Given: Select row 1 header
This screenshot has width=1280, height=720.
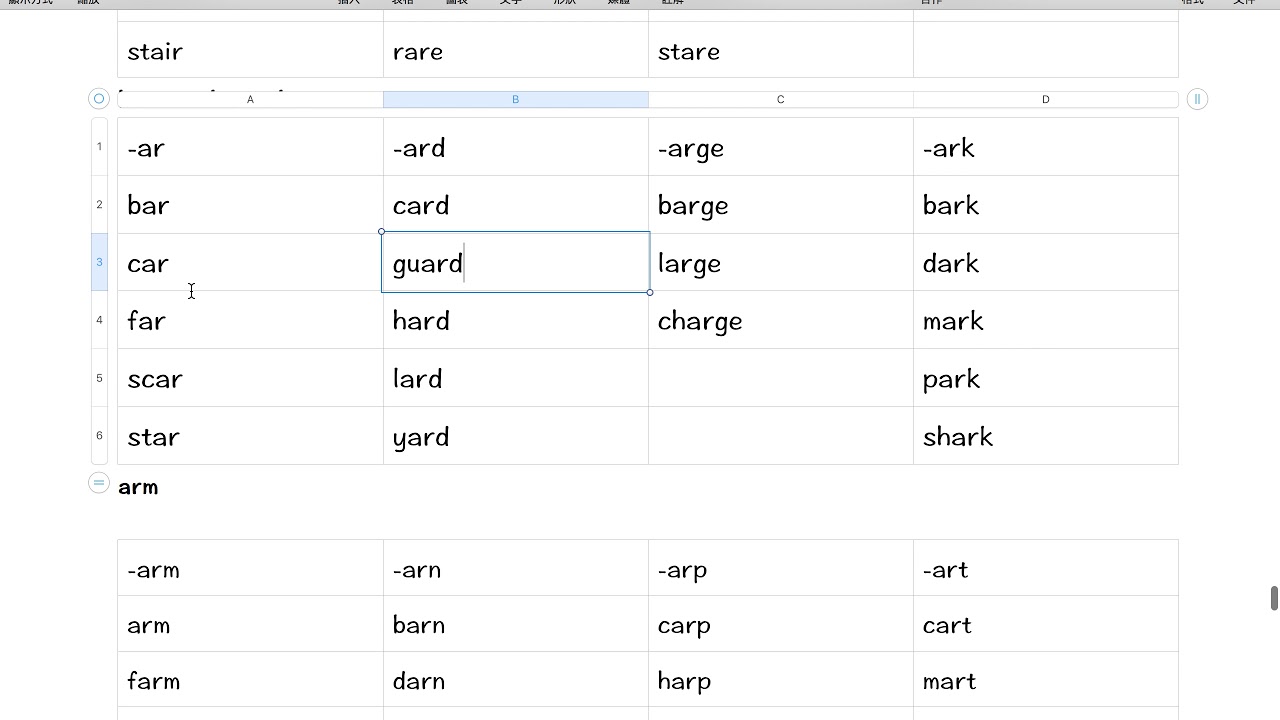Looking at the screenshot, I should tap(99, 147).
